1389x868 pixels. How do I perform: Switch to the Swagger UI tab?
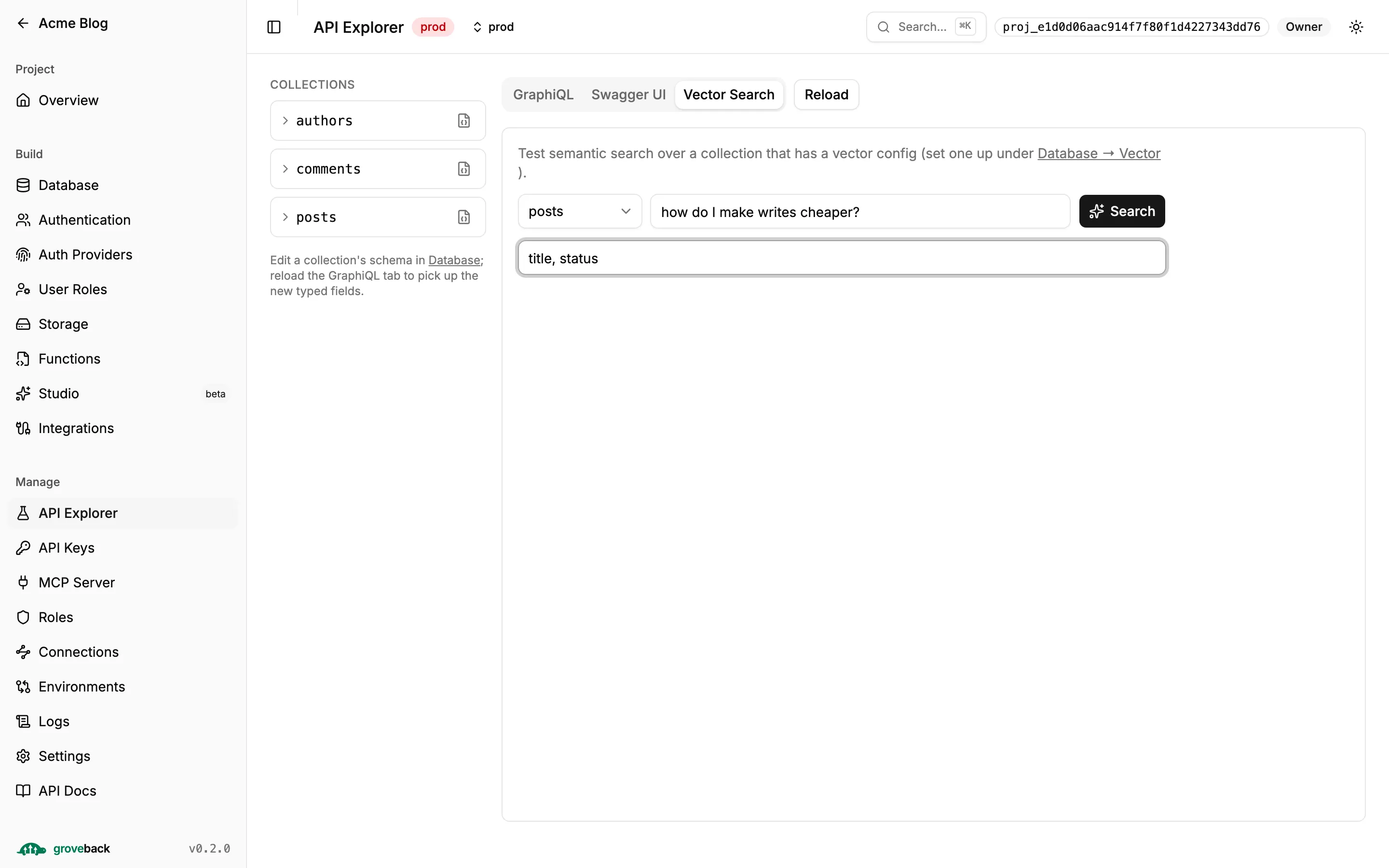pyautogui.click(x=628, y=95)
